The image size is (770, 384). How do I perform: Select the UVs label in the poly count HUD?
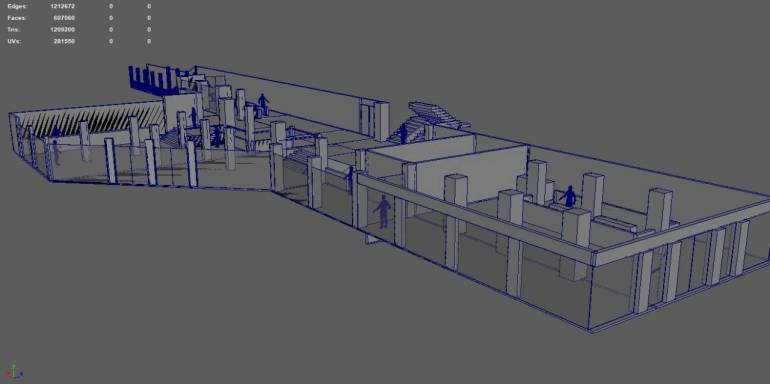pyautogui.click(x=14, y=42)
